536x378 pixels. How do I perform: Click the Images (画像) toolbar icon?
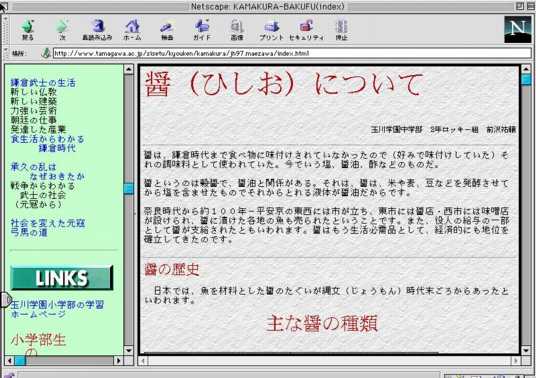pyautogui.click(x=237, y=30)
